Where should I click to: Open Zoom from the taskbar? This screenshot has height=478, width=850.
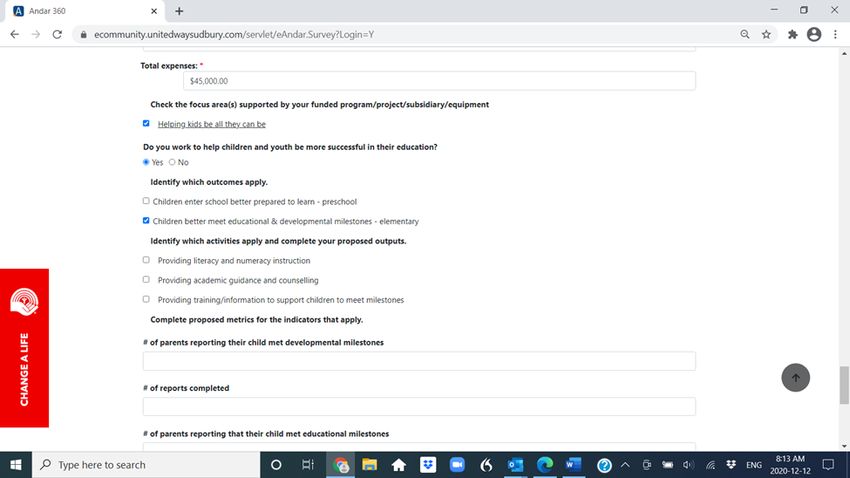457,464
